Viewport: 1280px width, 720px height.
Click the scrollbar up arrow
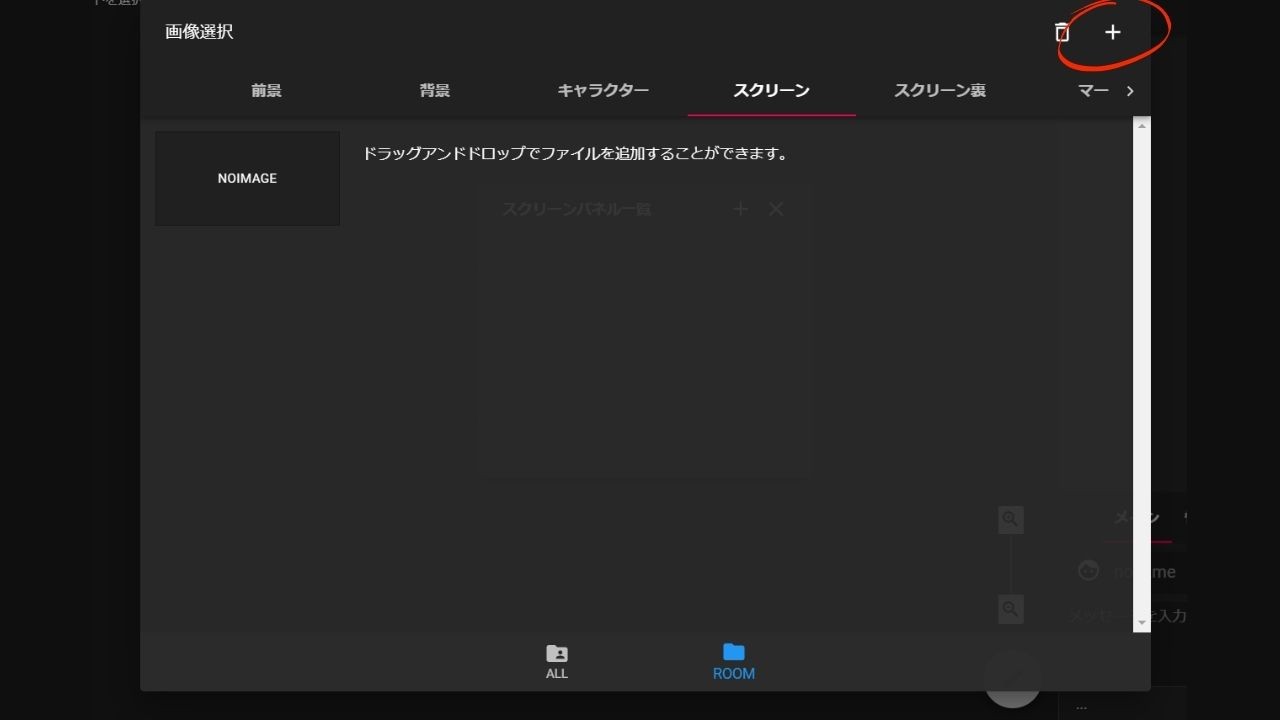coord(1142,125)
